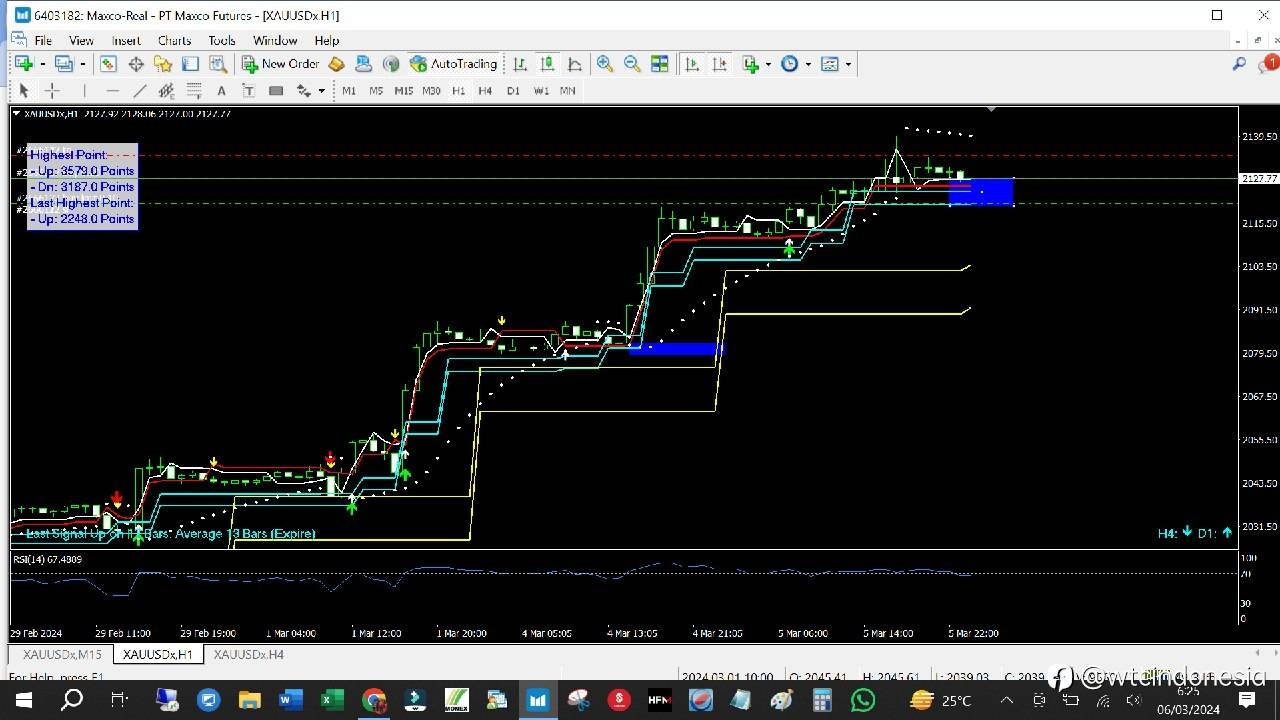
Task: Click the tile windows icon
Action: [x=659, y=64]
